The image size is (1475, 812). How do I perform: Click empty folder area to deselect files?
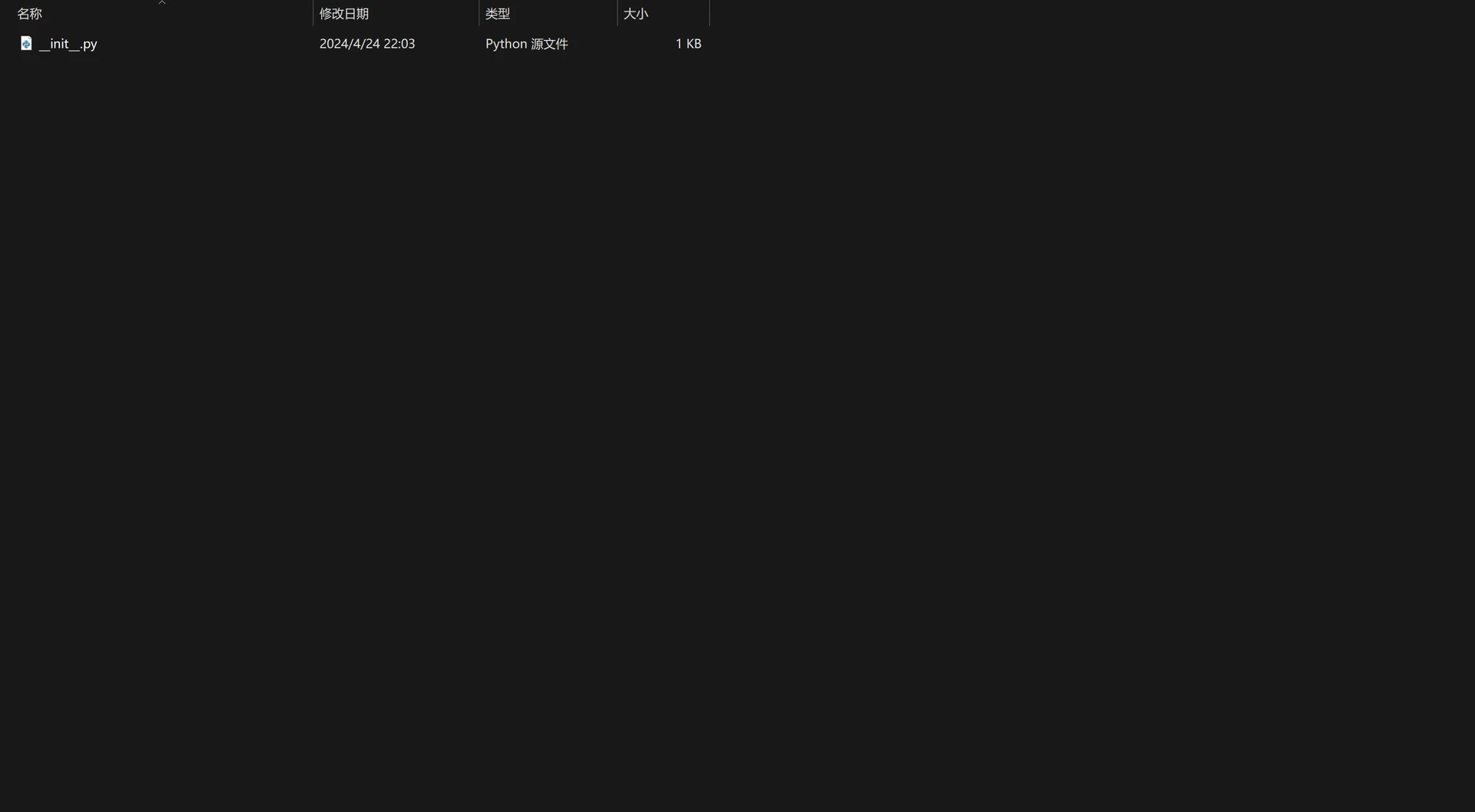[x=1076, y=423]
